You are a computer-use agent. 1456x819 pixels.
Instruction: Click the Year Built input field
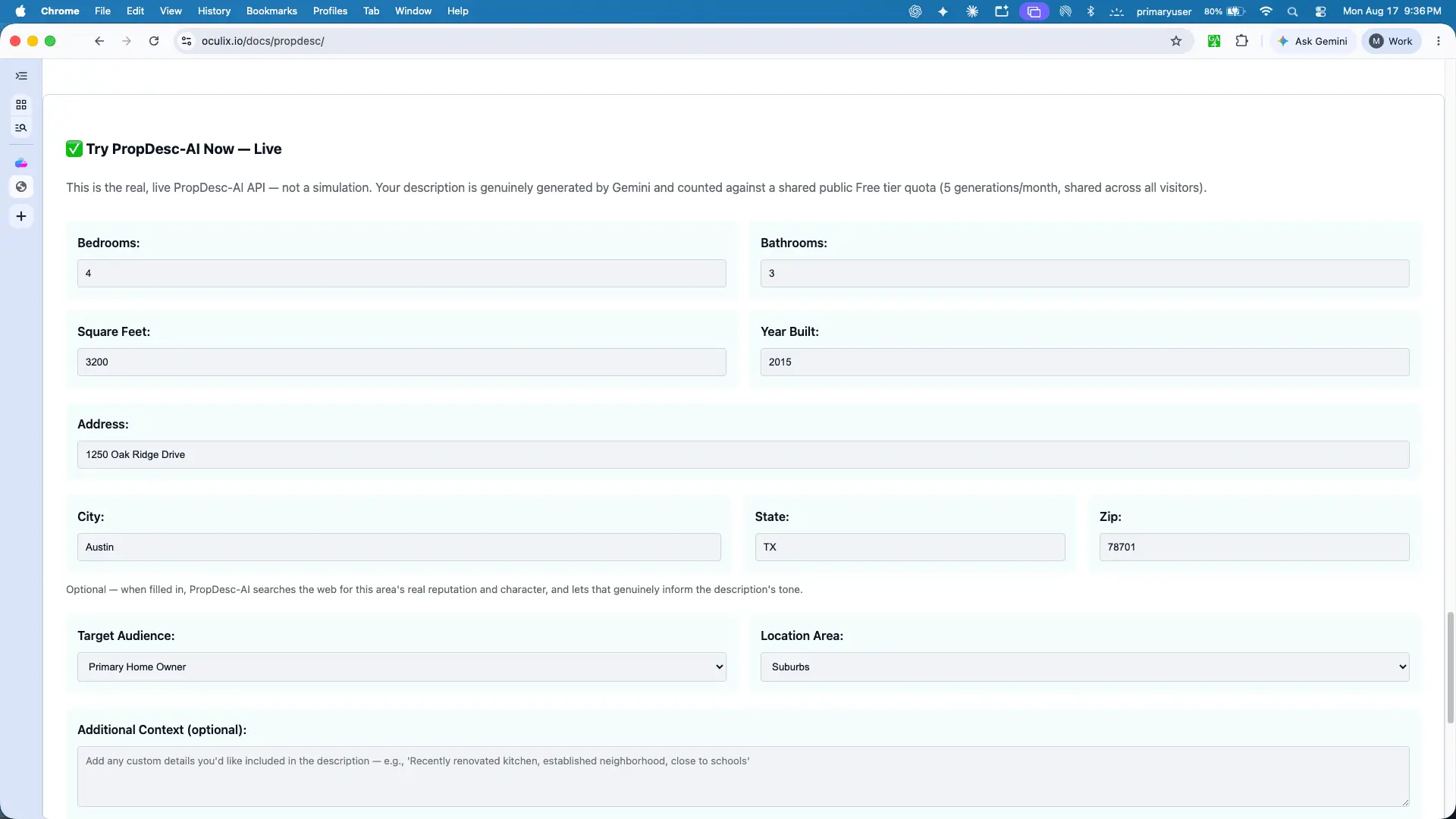pos(1084,362)
